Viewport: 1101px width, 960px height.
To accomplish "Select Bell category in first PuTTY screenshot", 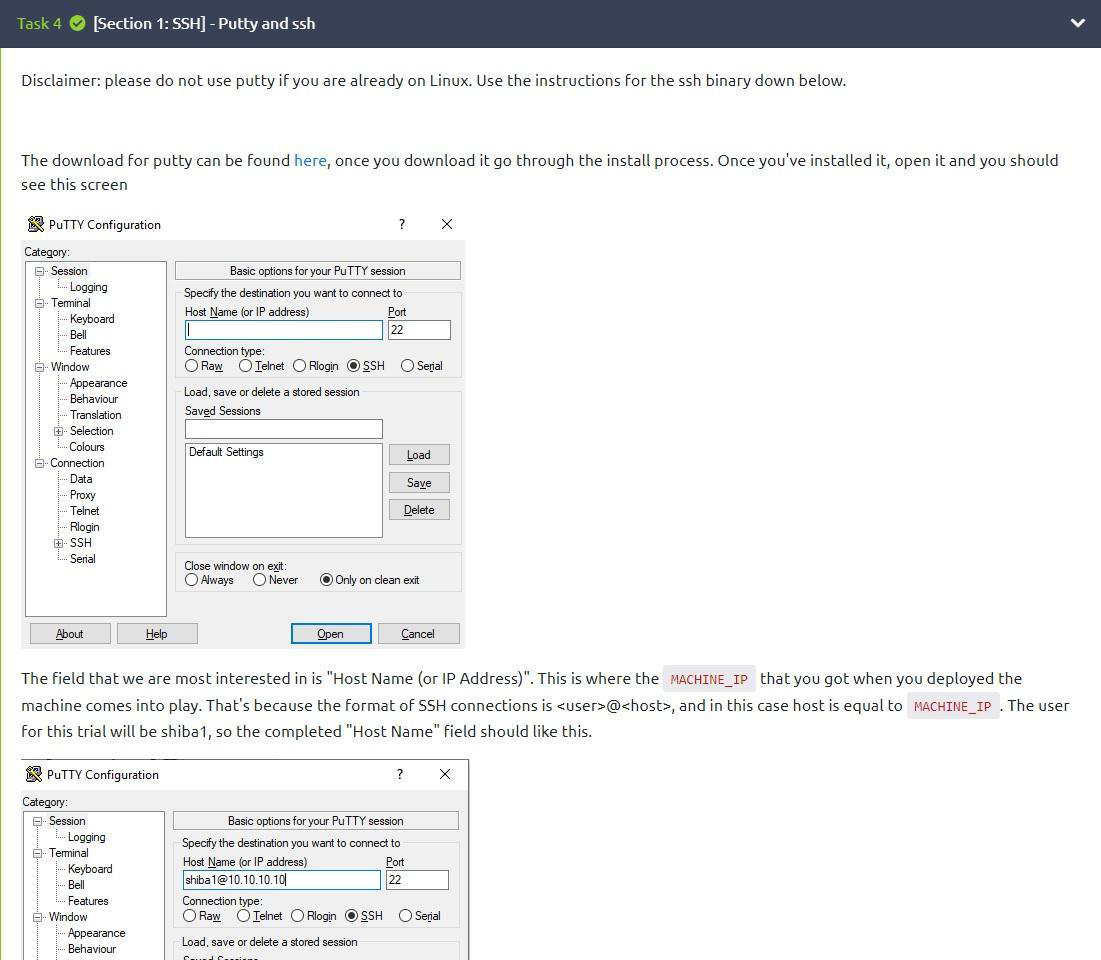I will tap(78, 335).
